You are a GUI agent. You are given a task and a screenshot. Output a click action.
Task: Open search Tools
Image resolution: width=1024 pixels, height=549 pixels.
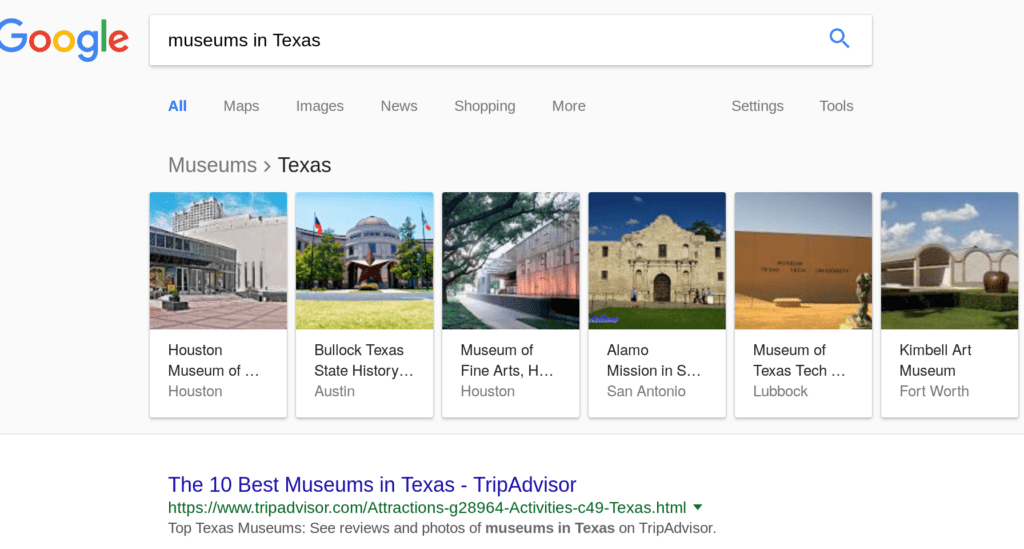click(836, 106)
